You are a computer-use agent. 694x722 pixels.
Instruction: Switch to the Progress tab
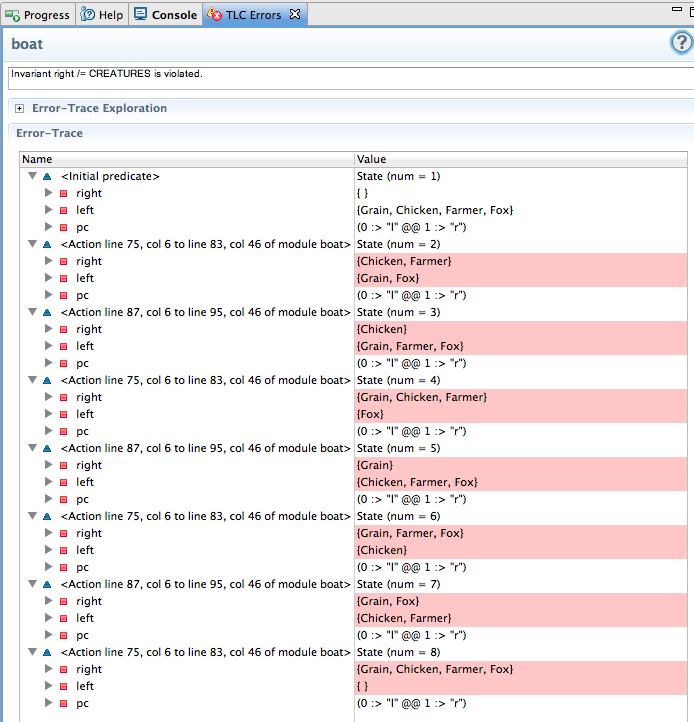(x=37, y=15)
